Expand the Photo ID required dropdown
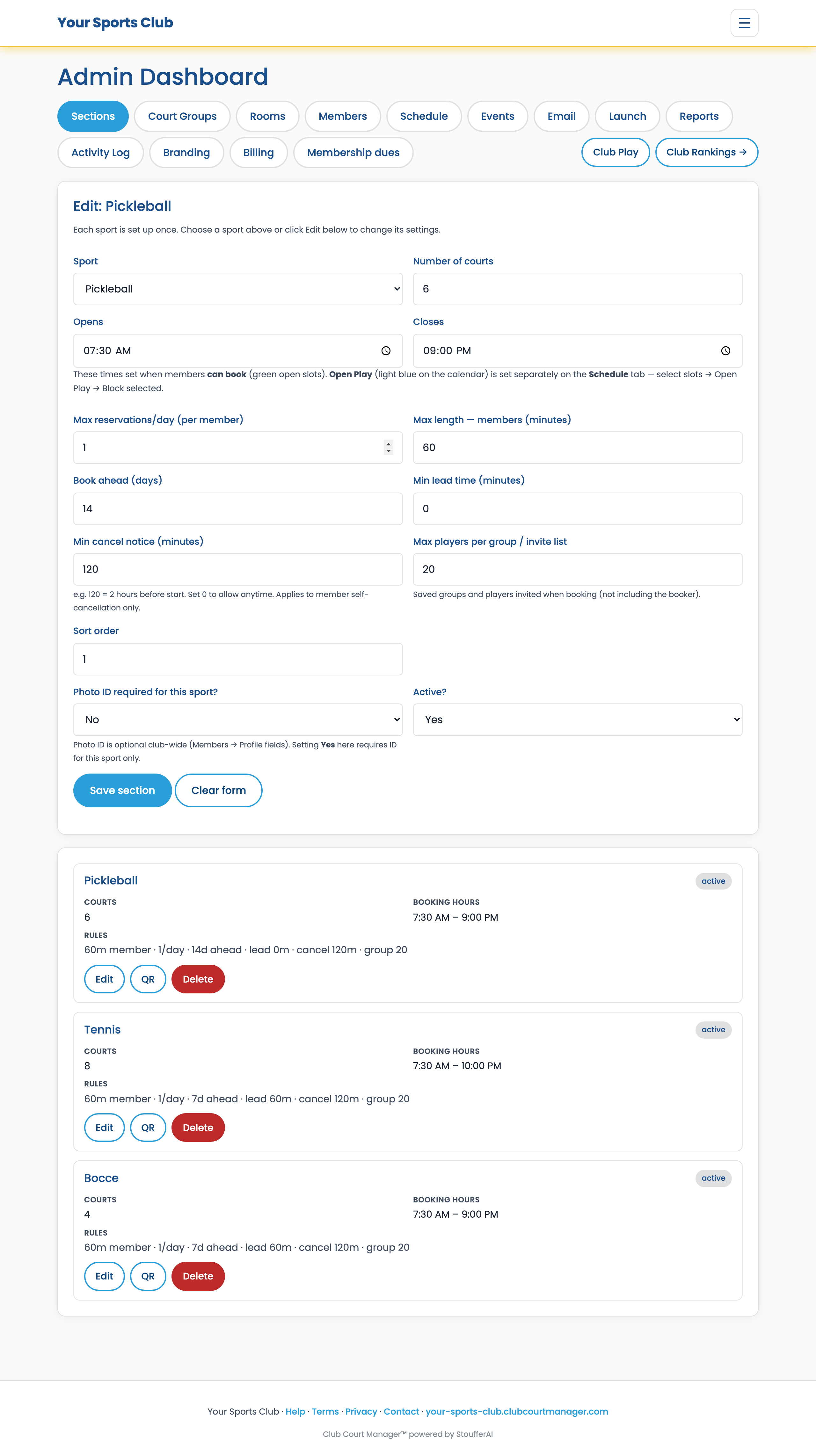816x1456 pixels. (x=238, y=719)
